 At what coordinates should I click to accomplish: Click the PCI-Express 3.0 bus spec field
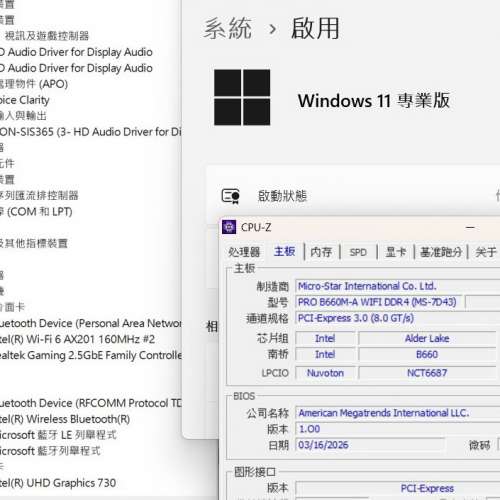tap(397, 318)
